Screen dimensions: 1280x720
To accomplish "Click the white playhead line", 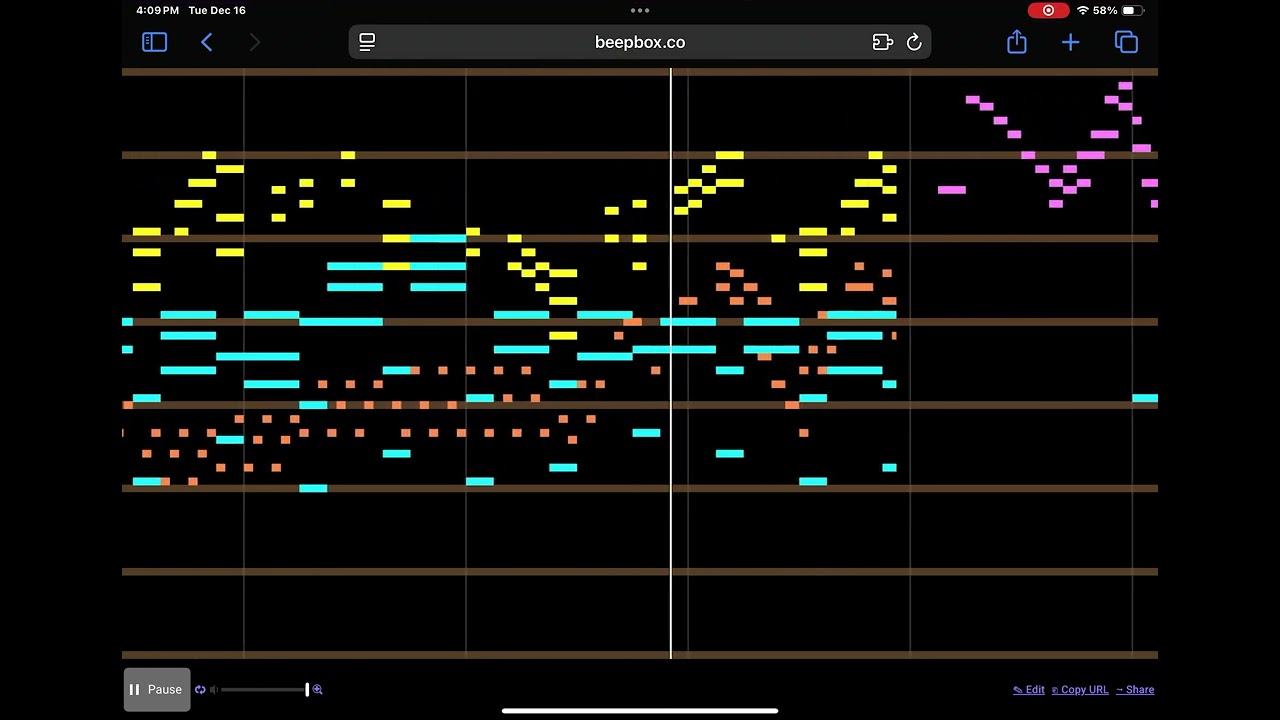I will [671, 364].
